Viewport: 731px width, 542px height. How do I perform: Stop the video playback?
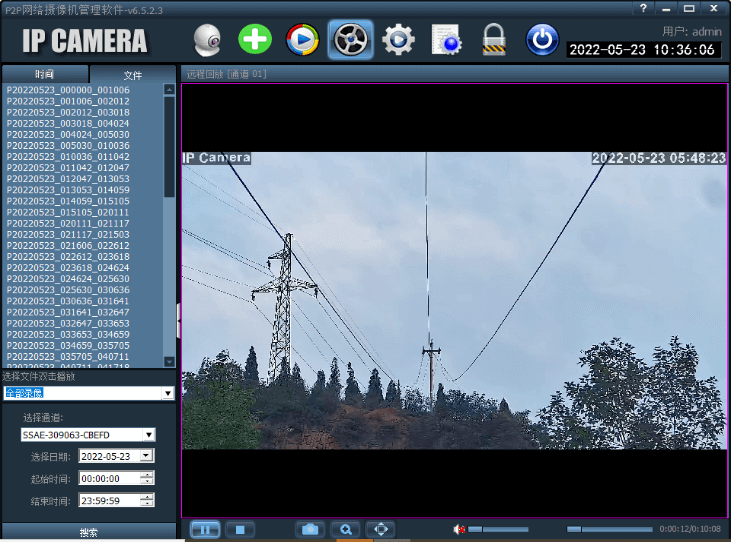tap(240, 529)
